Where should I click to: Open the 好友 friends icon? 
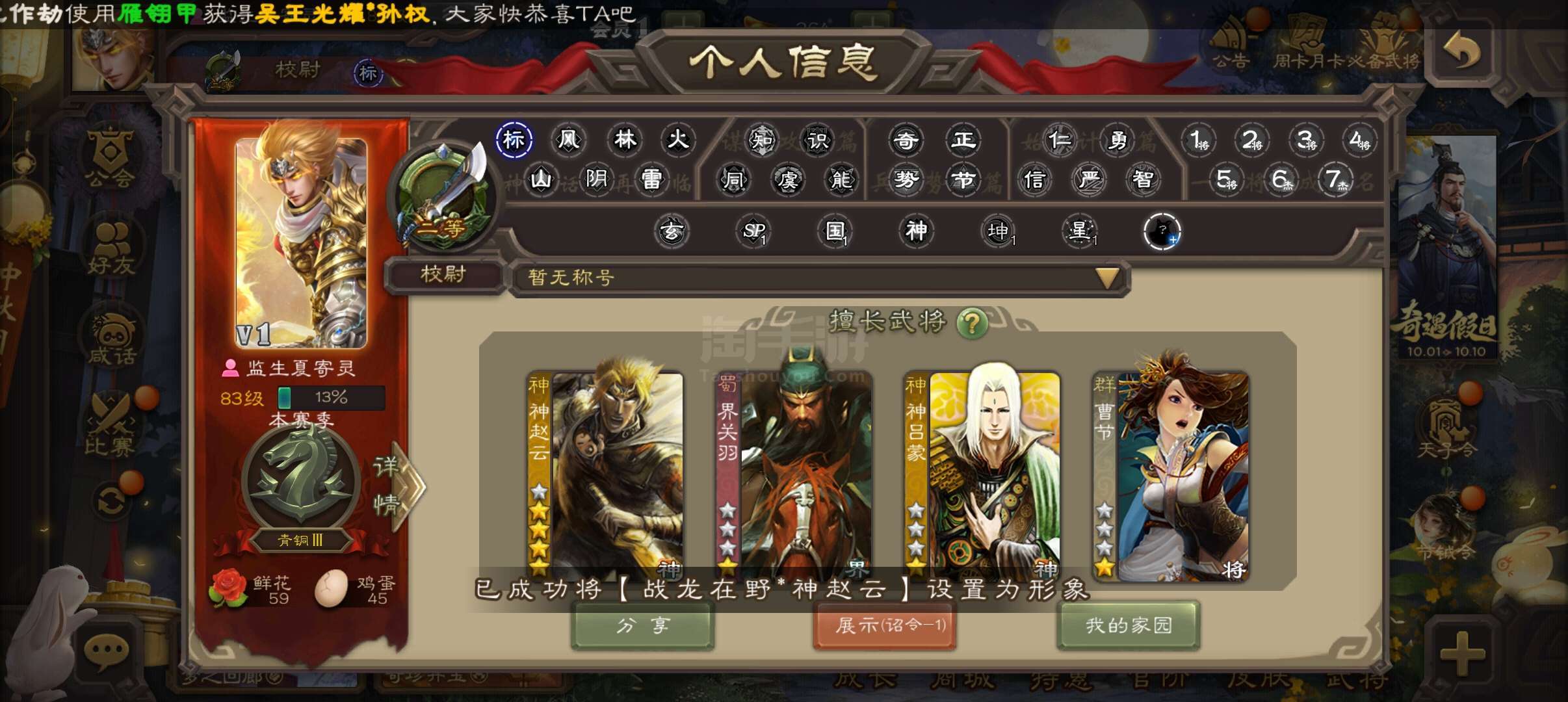tap(112, 248)
